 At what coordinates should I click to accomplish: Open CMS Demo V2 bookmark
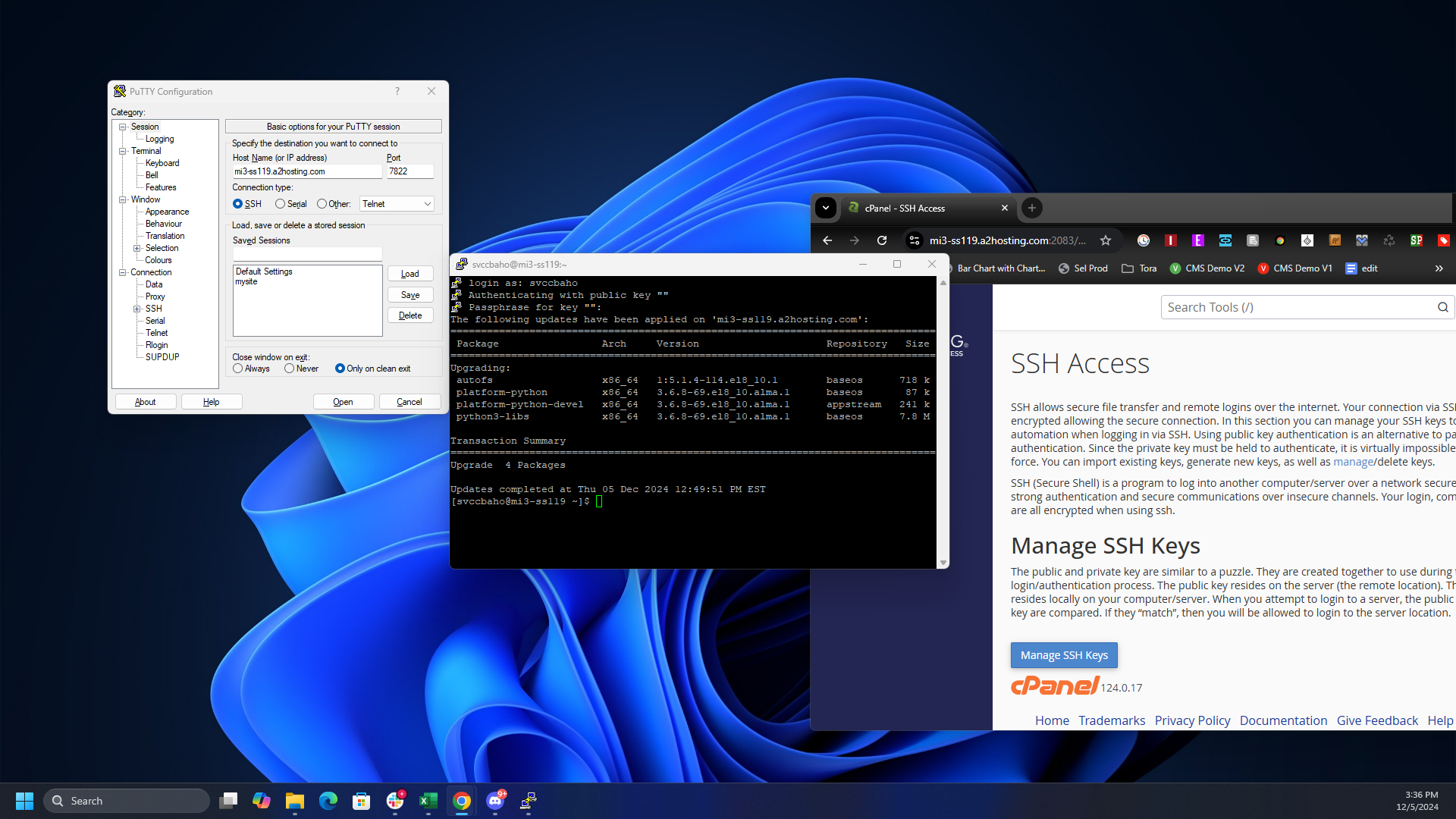click(x=1207, y=268)
